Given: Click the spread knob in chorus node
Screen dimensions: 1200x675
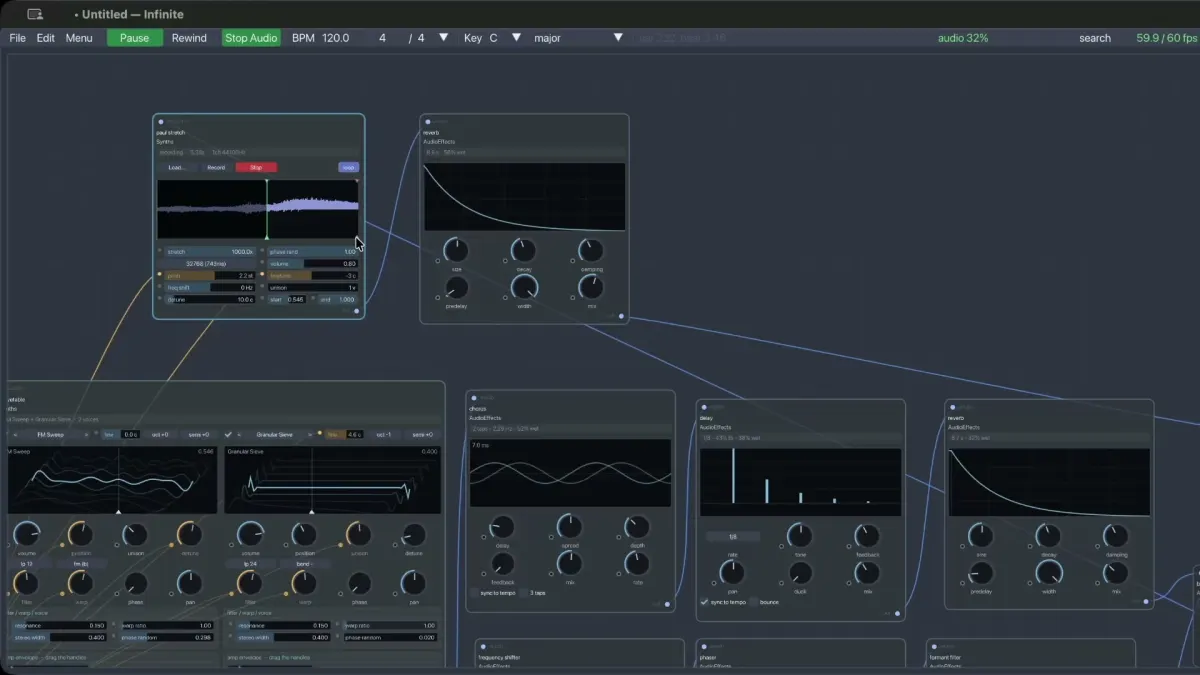Looking at the screenshot, I should [x=569, y=526].
